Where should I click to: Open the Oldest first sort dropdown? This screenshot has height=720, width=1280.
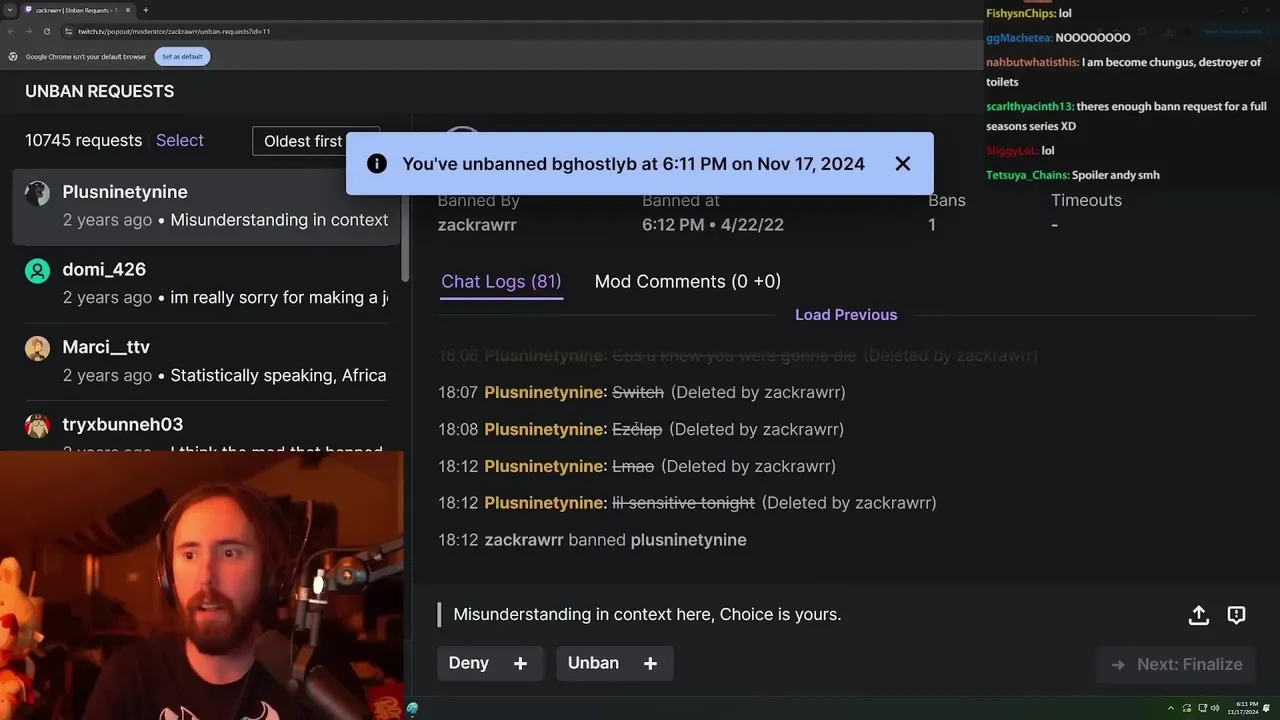315,141
